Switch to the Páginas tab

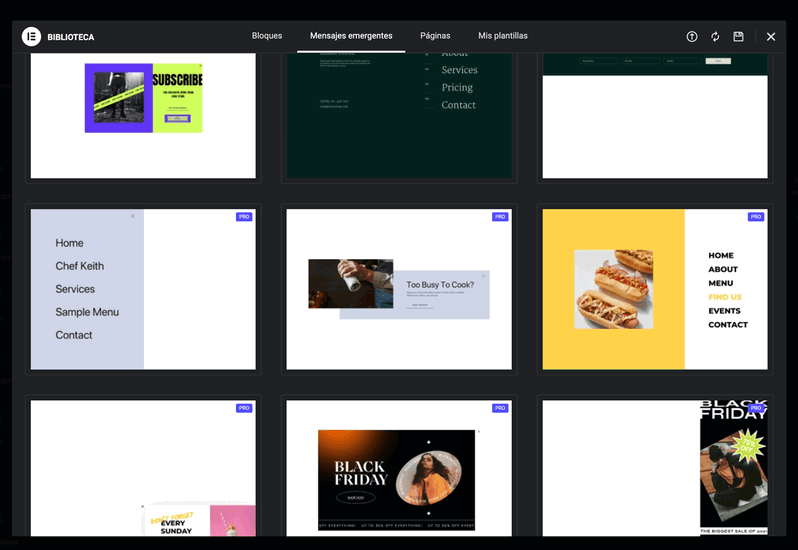point(435,36)
